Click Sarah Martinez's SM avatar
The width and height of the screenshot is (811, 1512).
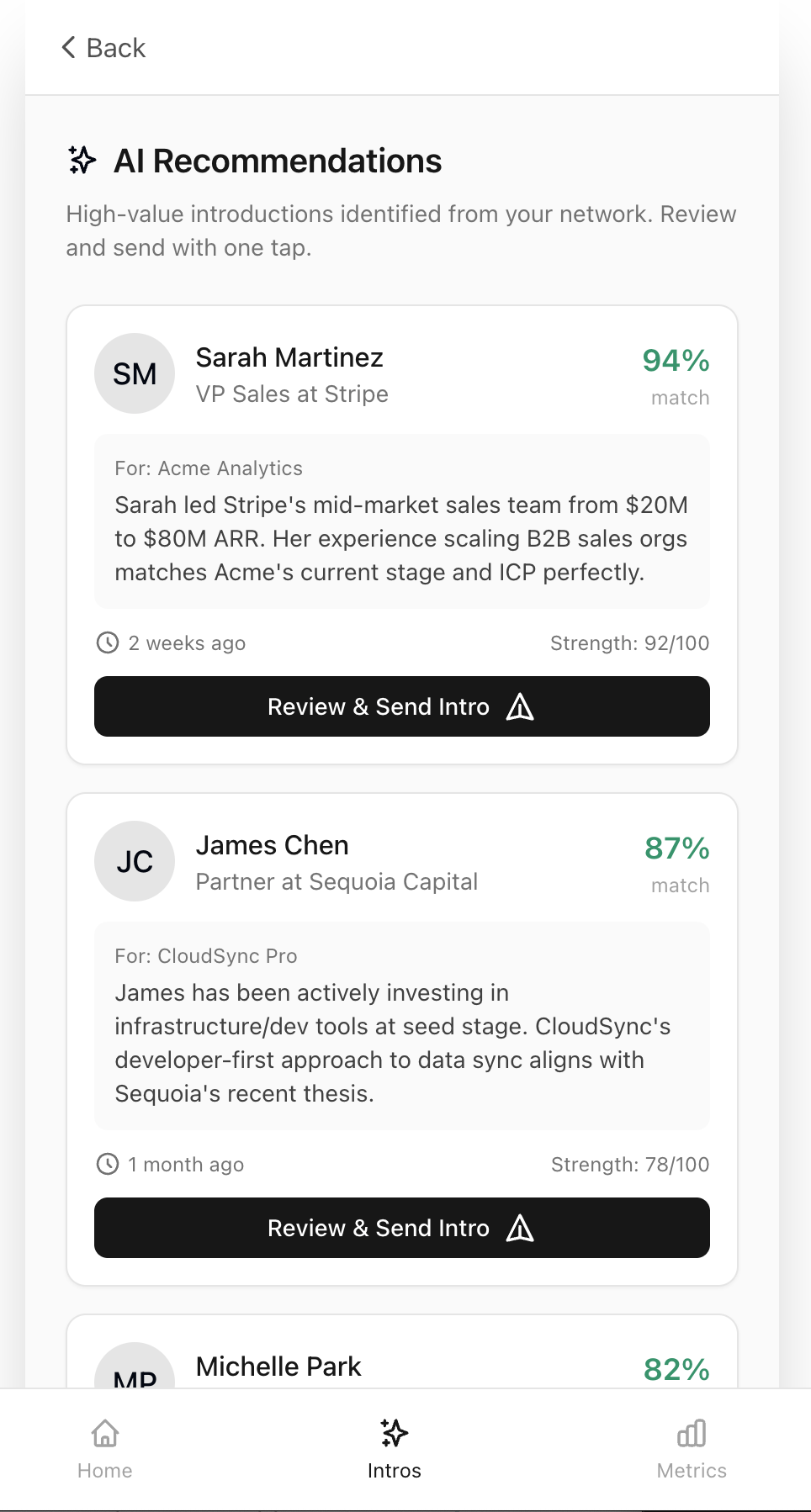[x=135, y=373]
